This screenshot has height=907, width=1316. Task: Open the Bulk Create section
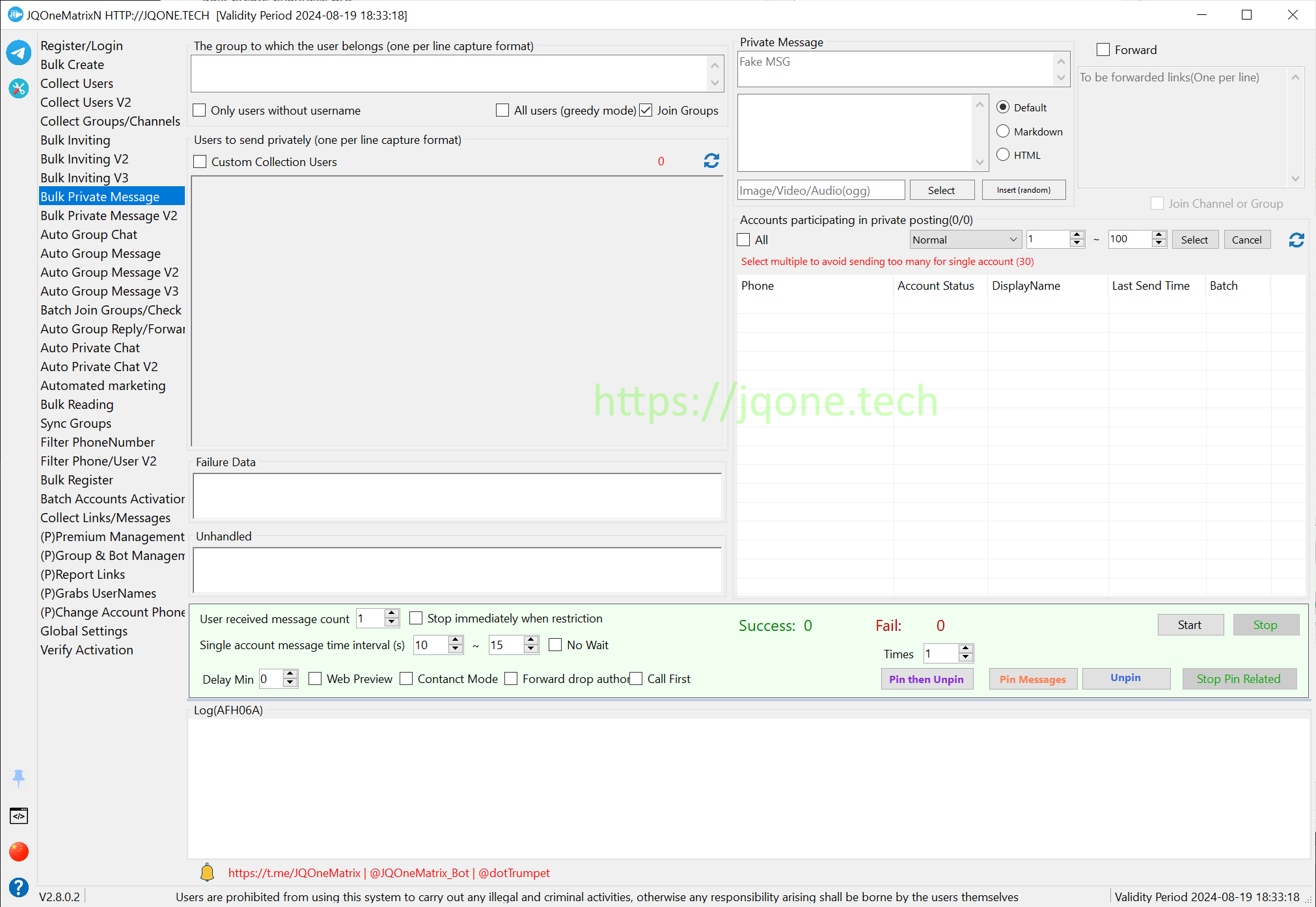click(72, 64)
